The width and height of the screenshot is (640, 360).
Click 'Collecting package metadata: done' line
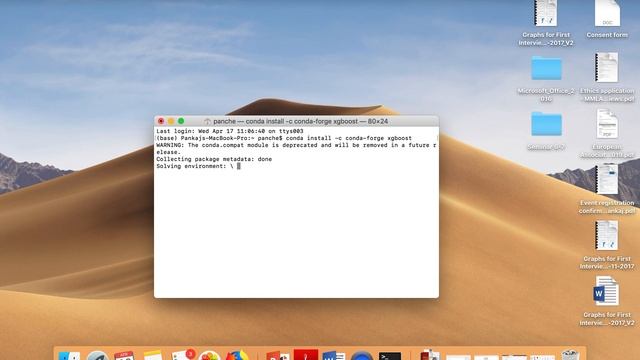coord(214,159)
